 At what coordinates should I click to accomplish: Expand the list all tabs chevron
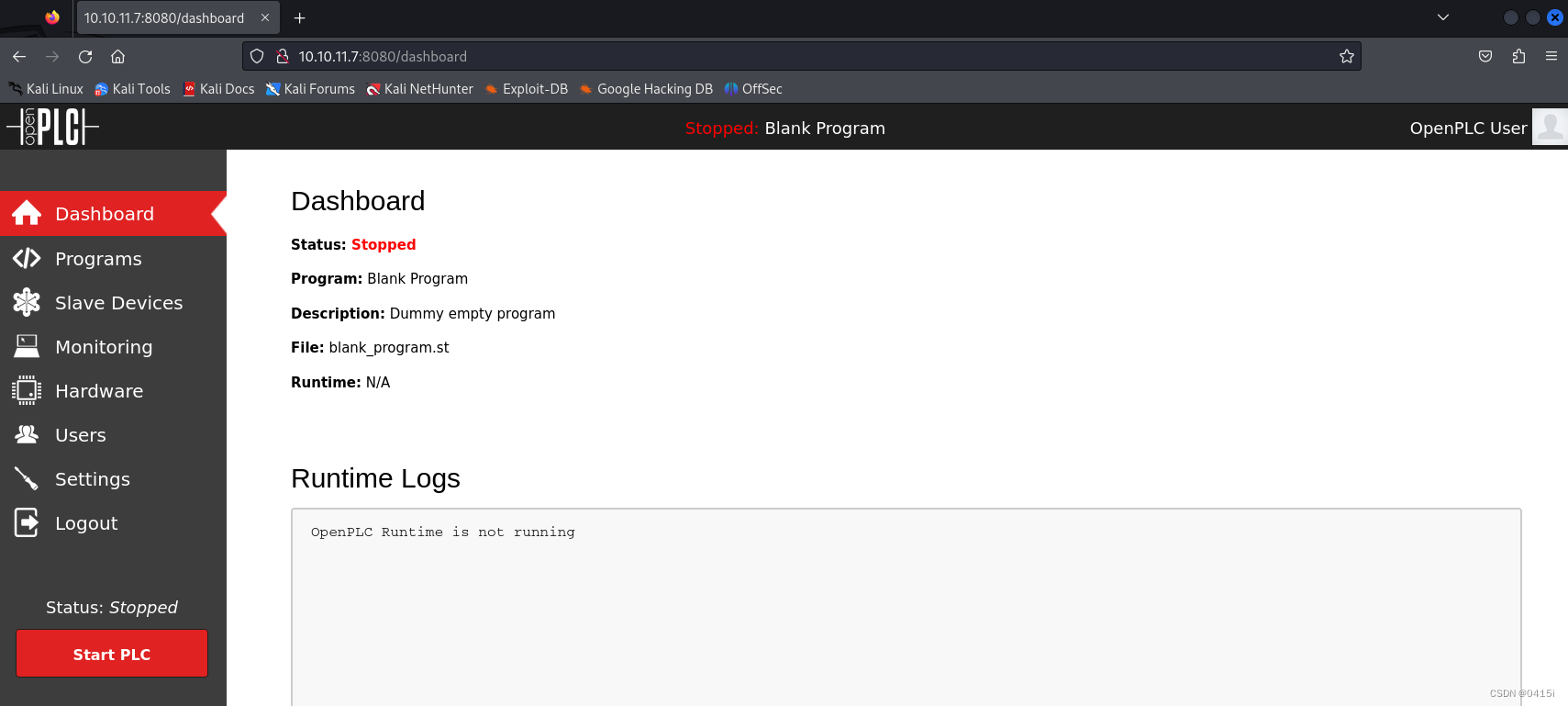(1443, 17)
